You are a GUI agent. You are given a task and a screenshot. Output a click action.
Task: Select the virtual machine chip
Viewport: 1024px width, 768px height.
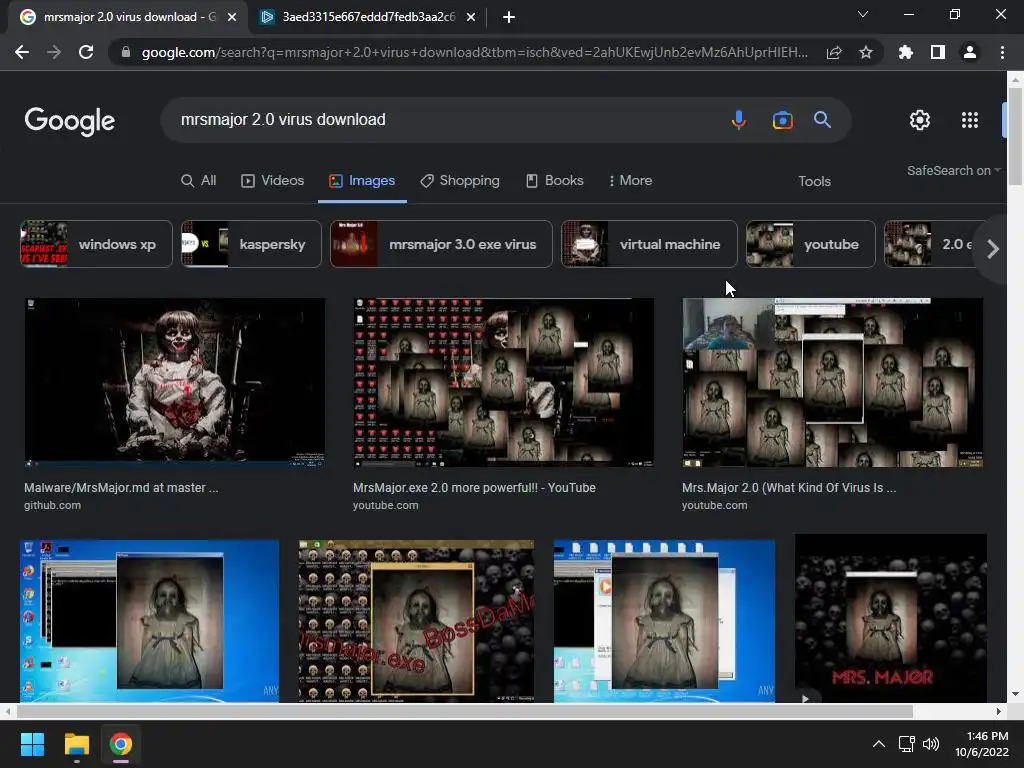(649, 244)
